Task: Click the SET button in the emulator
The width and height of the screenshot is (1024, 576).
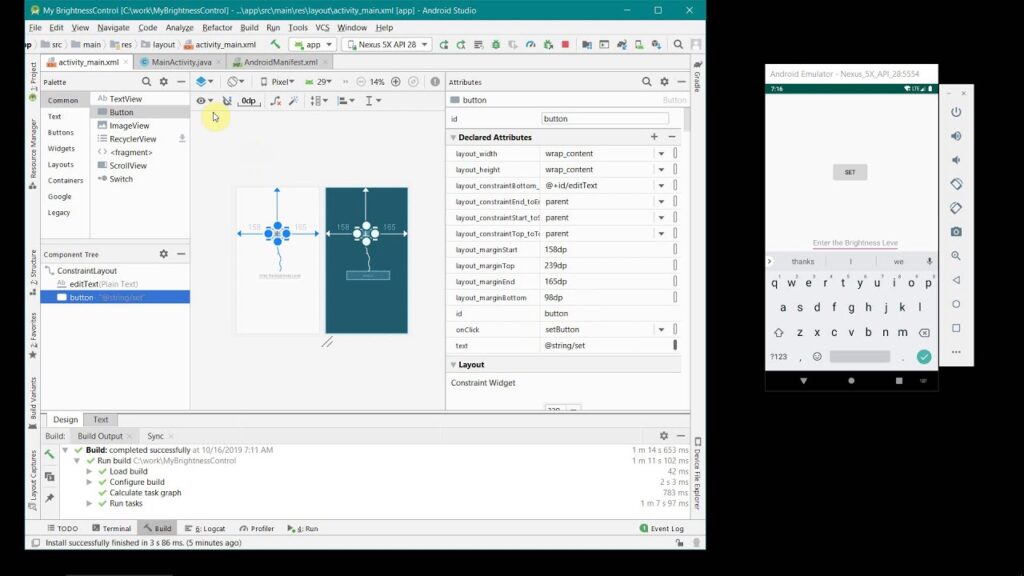Action: (850, 172)
